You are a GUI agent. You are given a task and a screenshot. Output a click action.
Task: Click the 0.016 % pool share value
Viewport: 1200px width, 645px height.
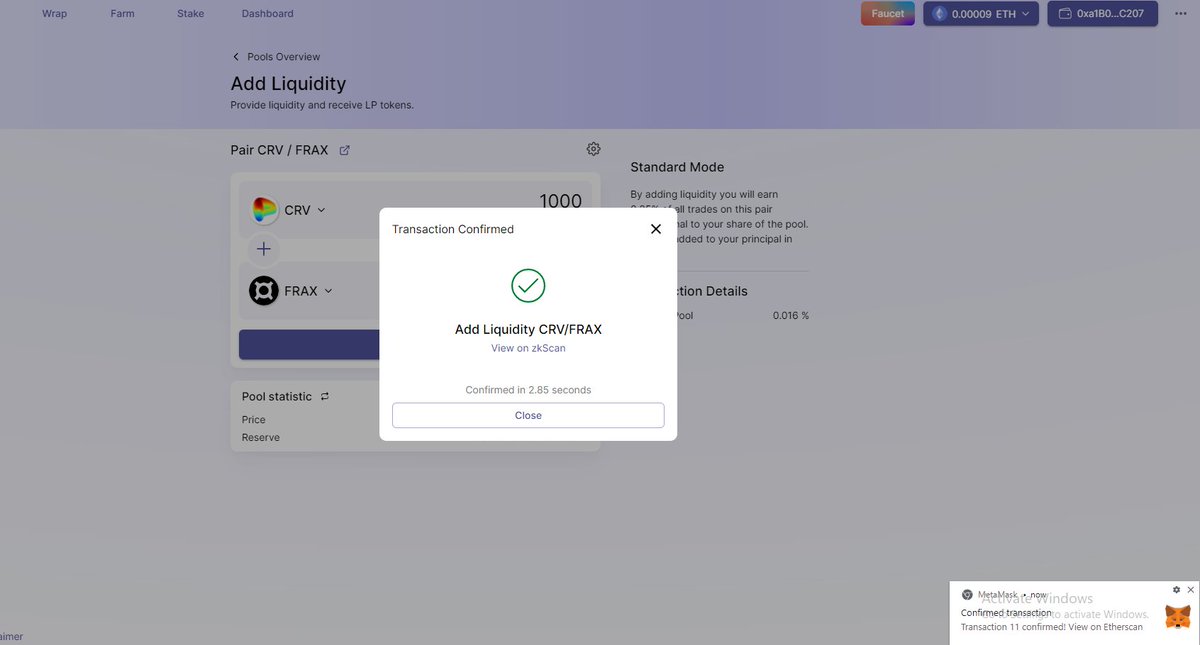[x=791, y=316]
